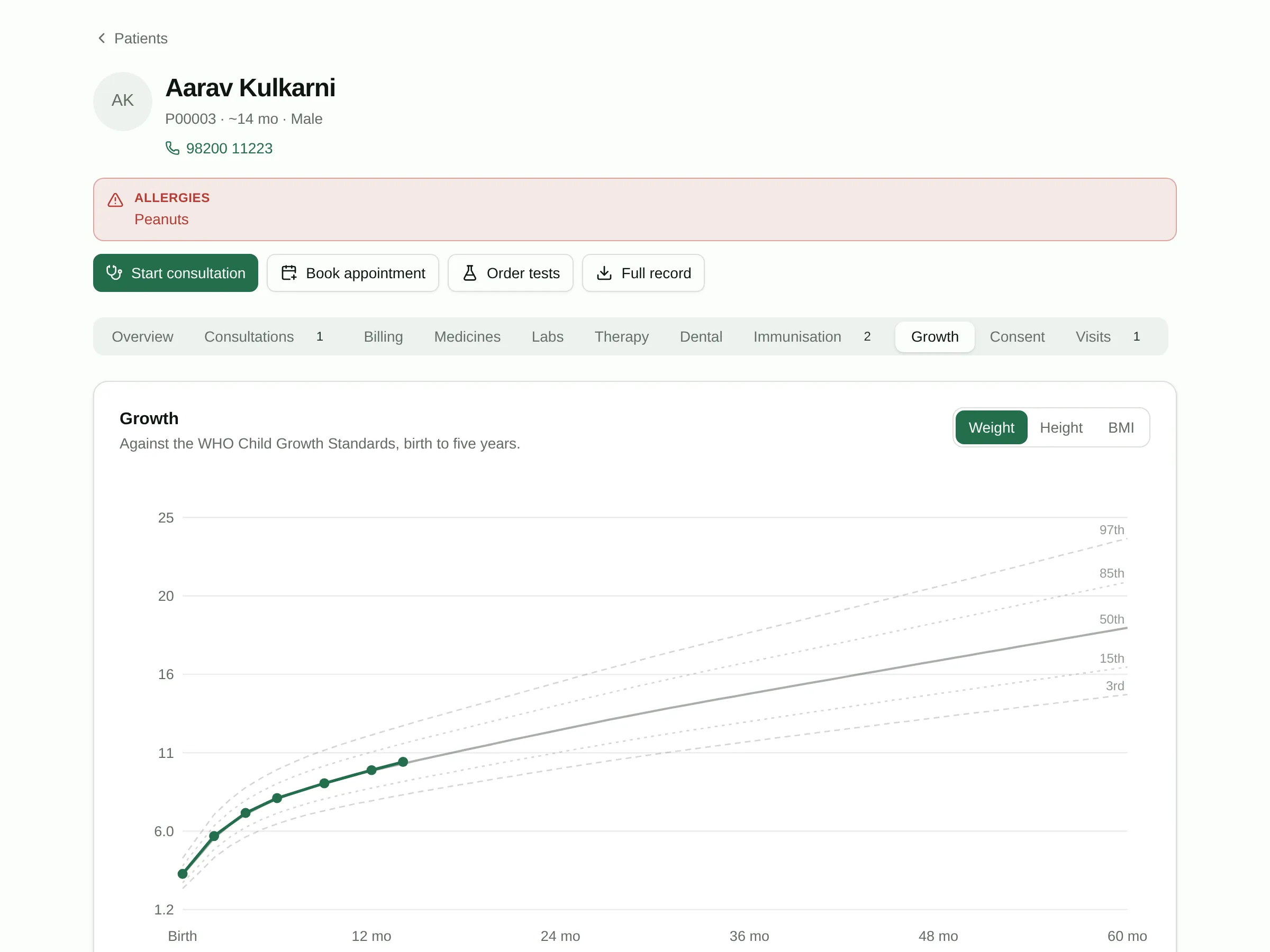The width and height of the screenshot is (1270, 952).
Task: Click the 60 mo axis label
Action: point(1127,936)
